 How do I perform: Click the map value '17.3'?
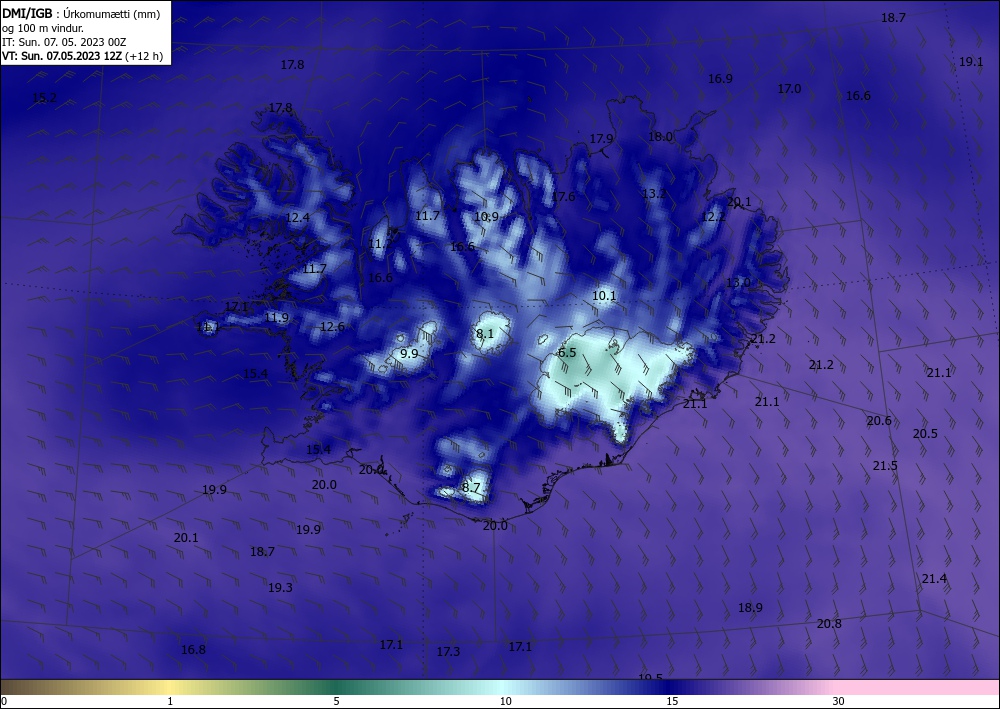click(448, 652)
